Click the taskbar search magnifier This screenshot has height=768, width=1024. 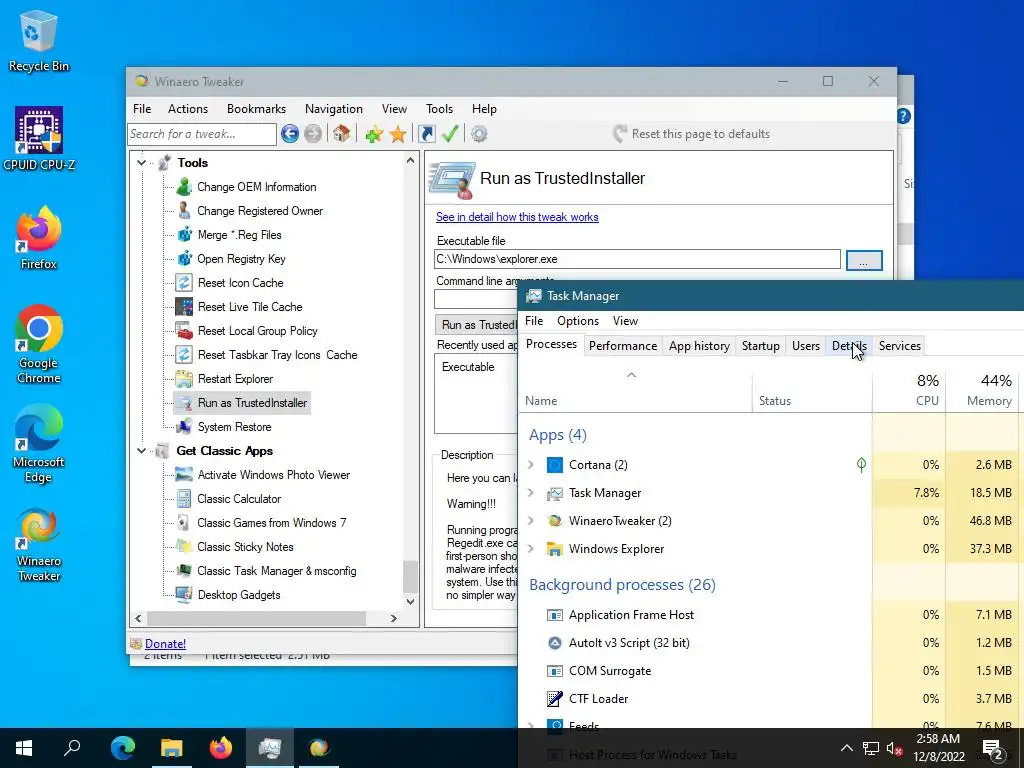coord(72,748)
